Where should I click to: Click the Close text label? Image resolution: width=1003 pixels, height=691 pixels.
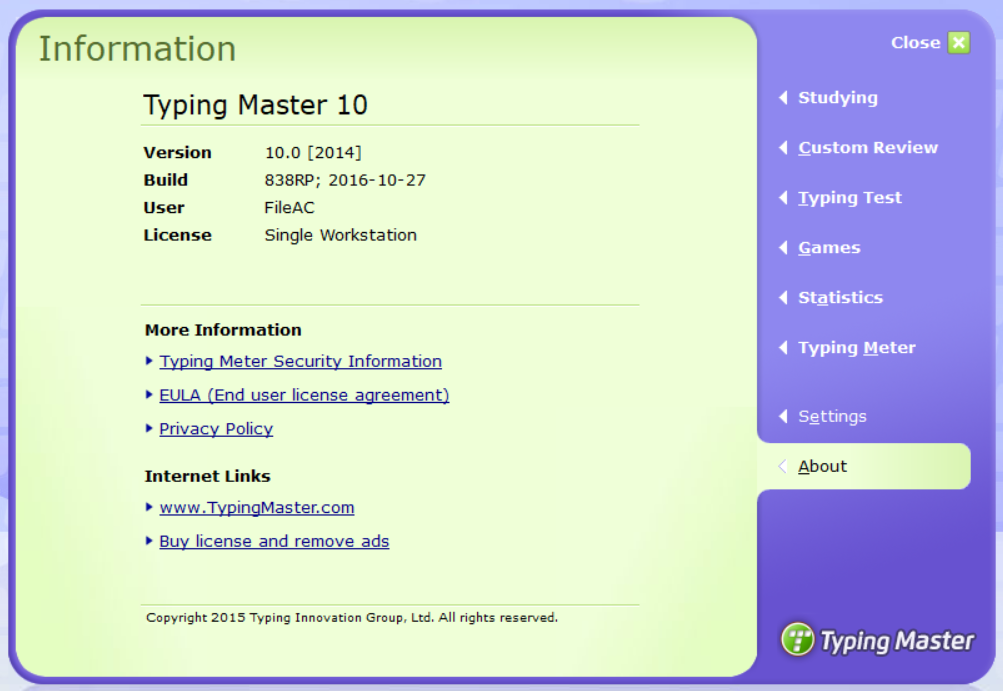(915, 43)
